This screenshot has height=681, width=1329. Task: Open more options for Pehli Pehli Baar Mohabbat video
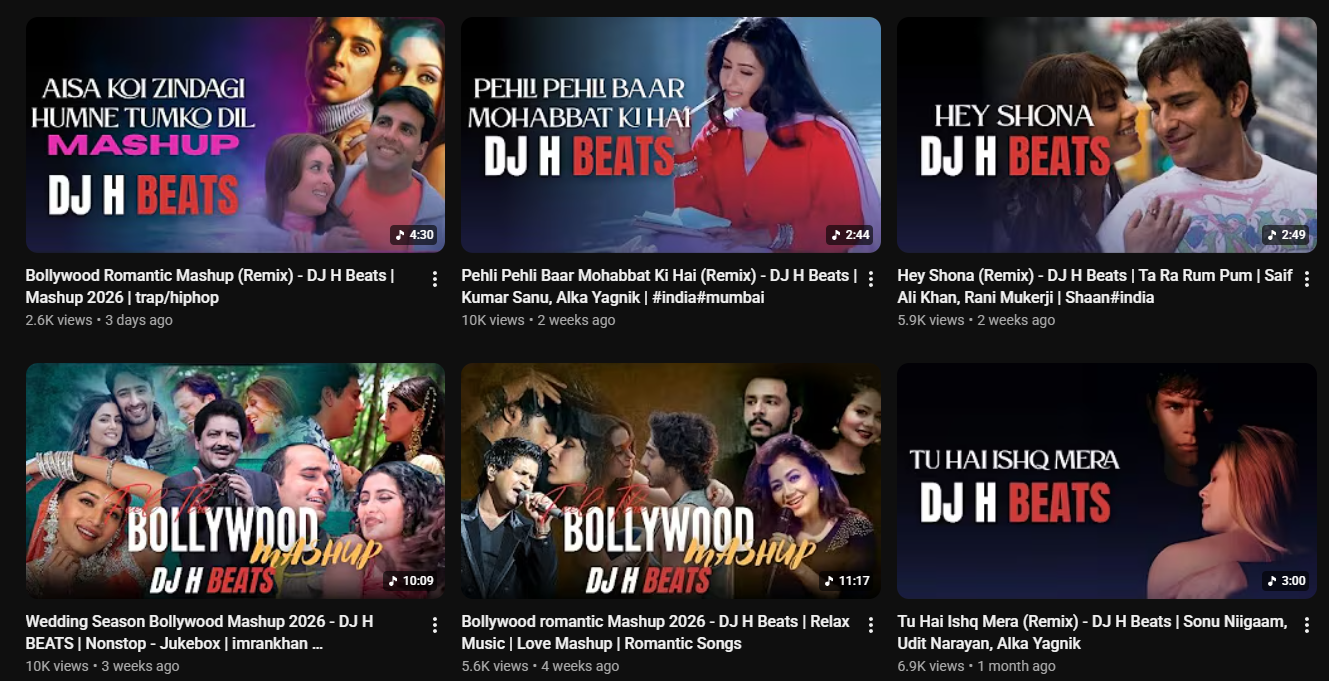click(x=871, y=279)
